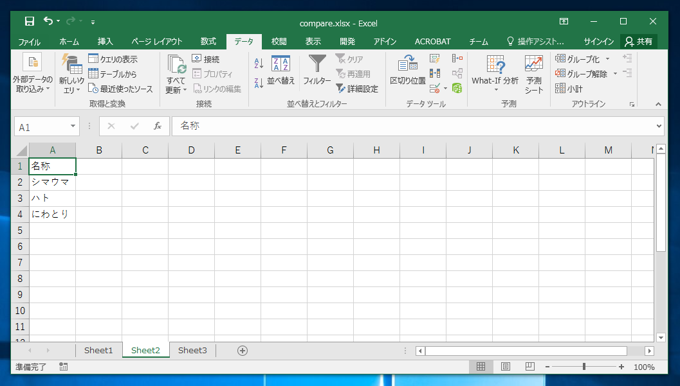
Task: Click the 共有 share button
Action: click(x=638, y=42)
